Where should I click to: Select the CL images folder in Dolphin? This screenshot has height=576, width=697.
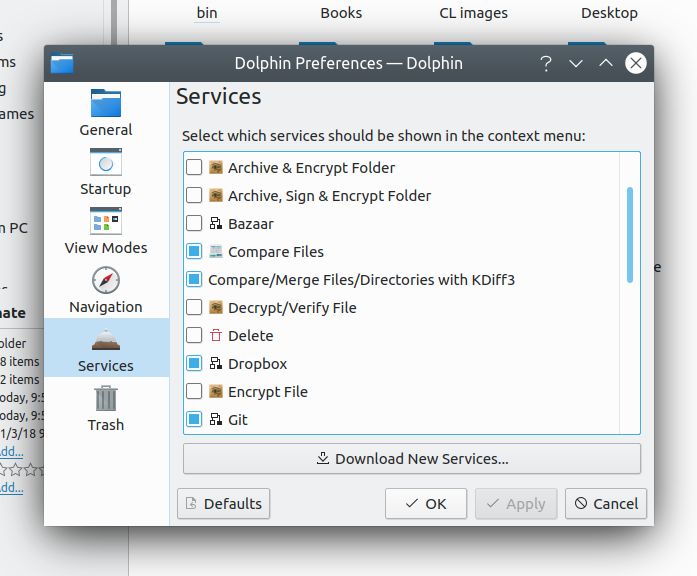(473, 13)
